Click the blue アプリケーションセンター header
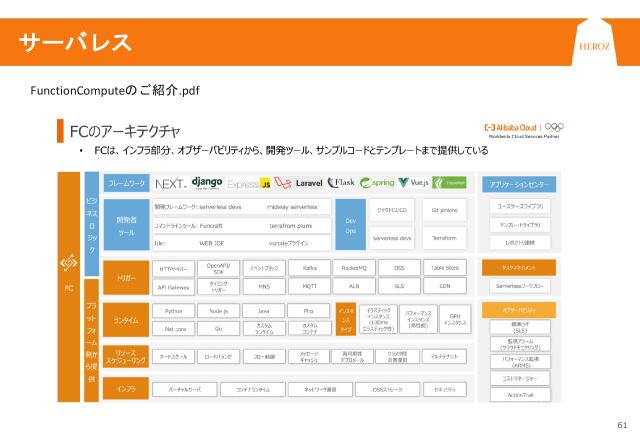Screen dimensions: 640x443 click(x=519, y=185)
